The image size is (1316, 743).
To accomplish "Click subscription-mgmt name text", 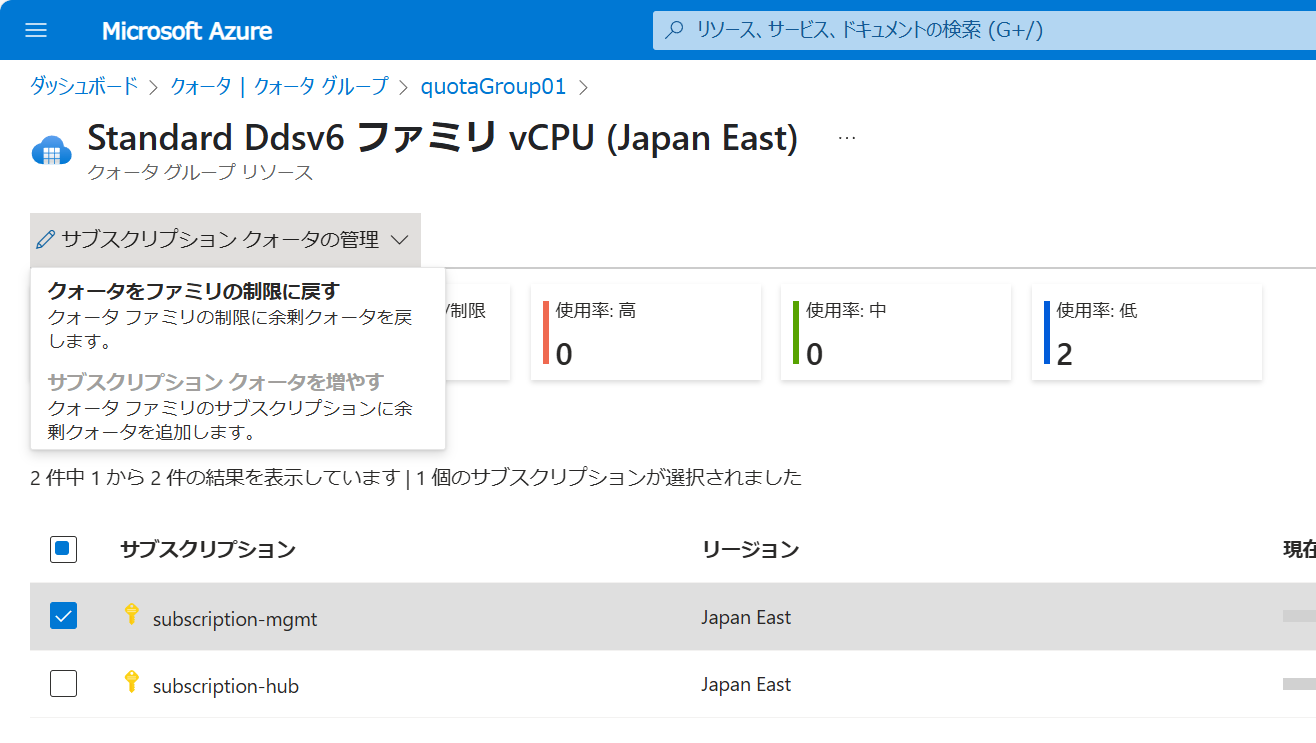I will click(x=235, y=619).
